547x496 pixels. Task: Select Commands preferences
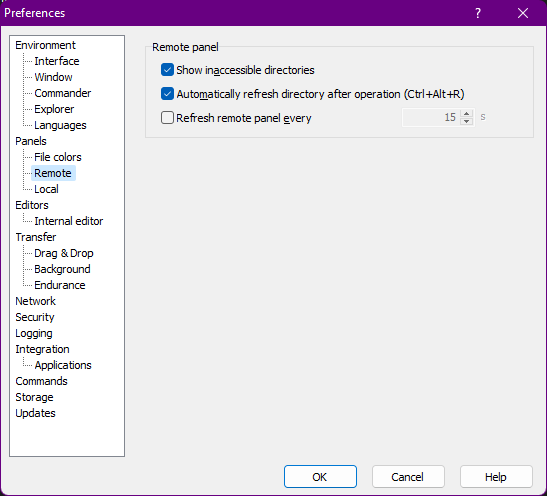[41, 381]
